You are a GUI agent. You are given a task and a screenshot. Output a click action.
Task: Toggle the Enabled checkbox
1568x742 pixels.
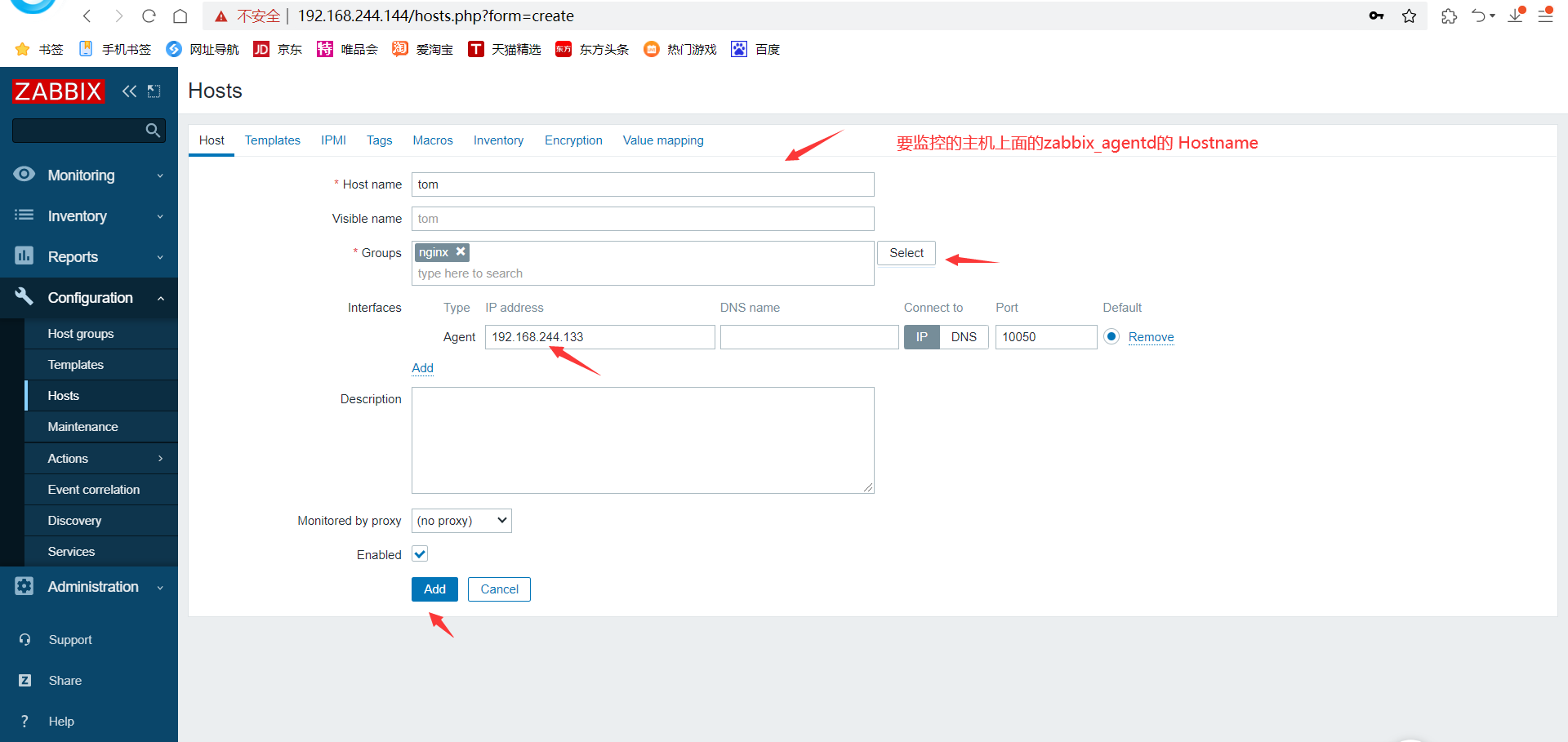click(x=420, y=554)
